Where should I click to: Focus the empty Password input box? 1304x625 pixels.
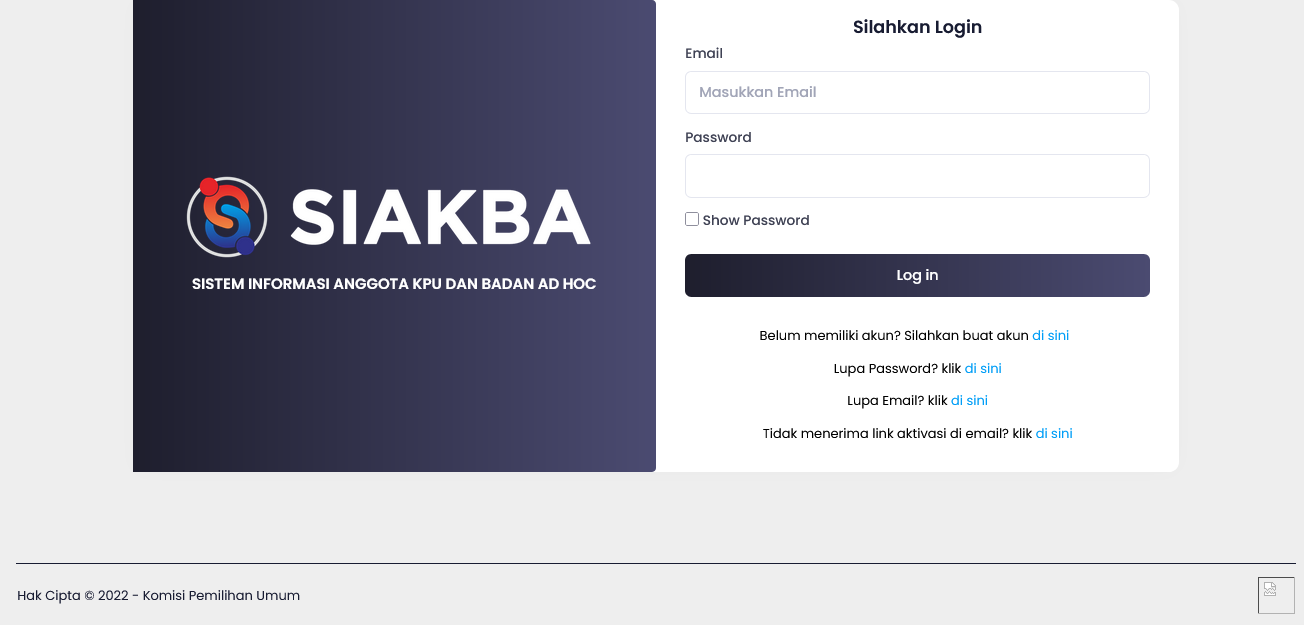[x=917, y=175]
